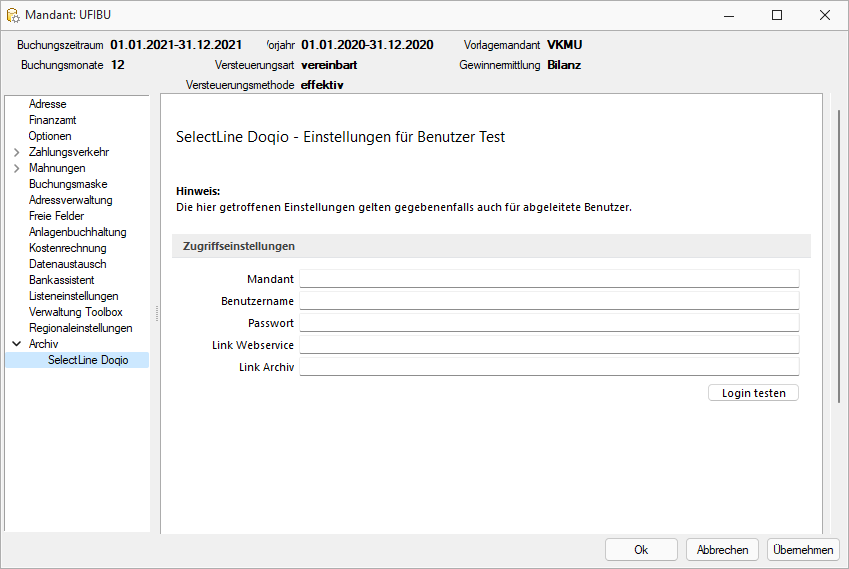
Task: Click into the Benutzername field
Action: coord(549,301)
